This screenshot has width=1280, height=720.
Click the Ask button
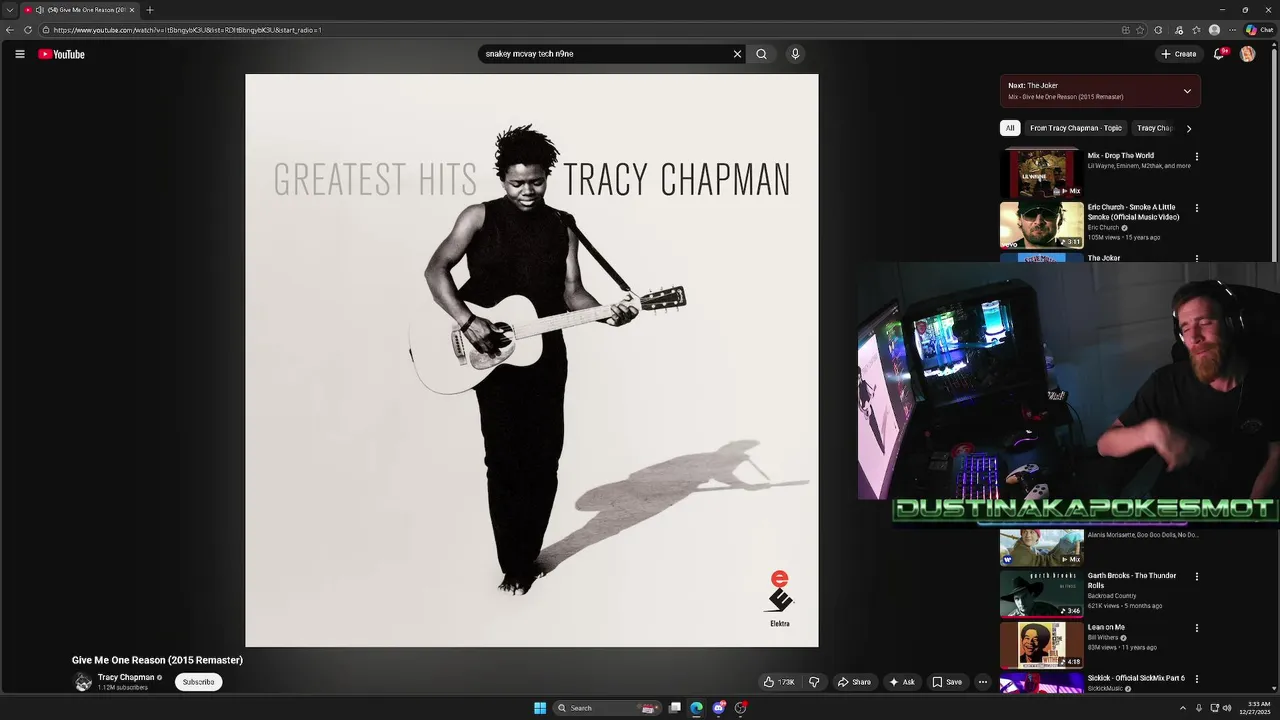pyautogui.click(x=901, y=682)
